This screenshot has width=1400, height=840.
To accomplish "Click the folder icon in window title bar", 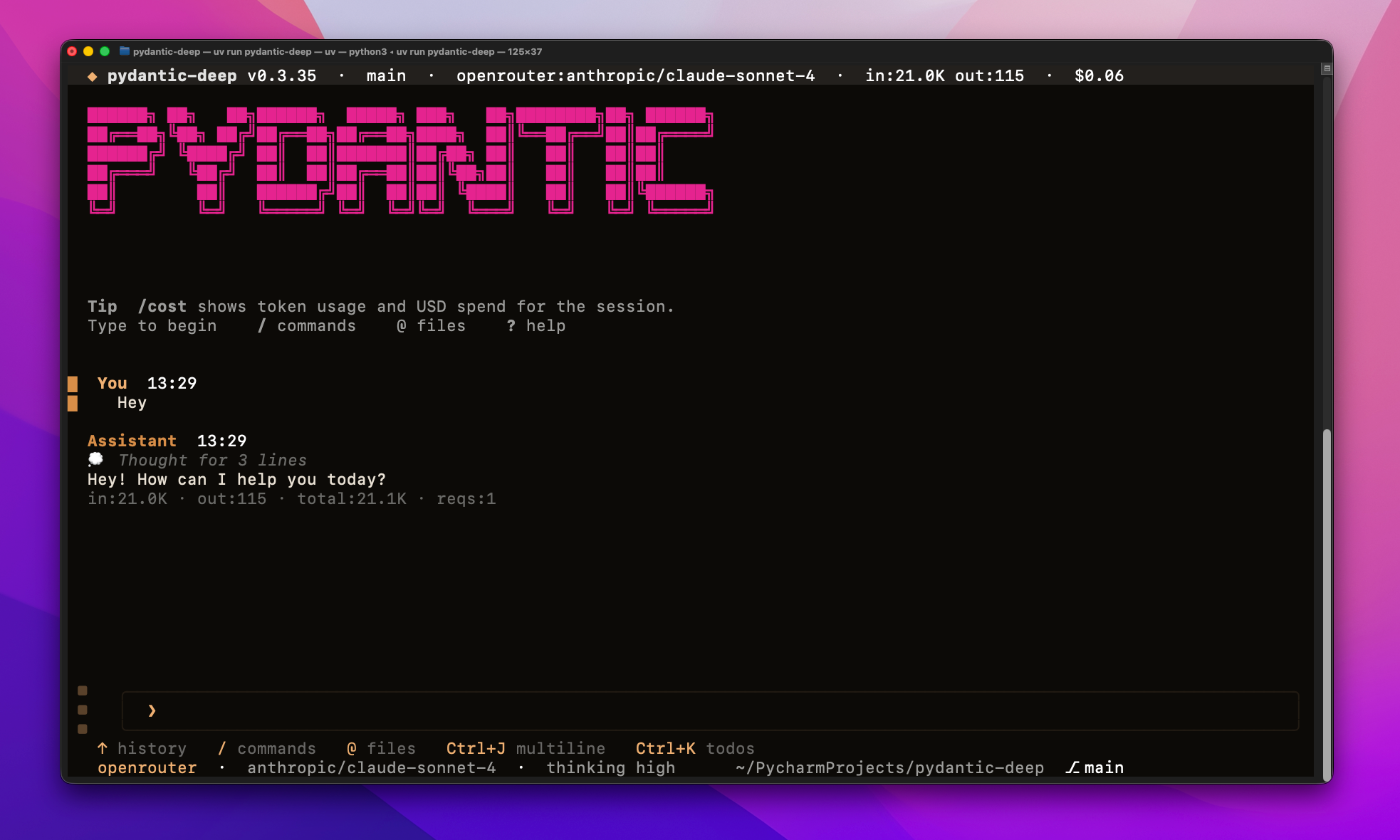I will [125, 51].
